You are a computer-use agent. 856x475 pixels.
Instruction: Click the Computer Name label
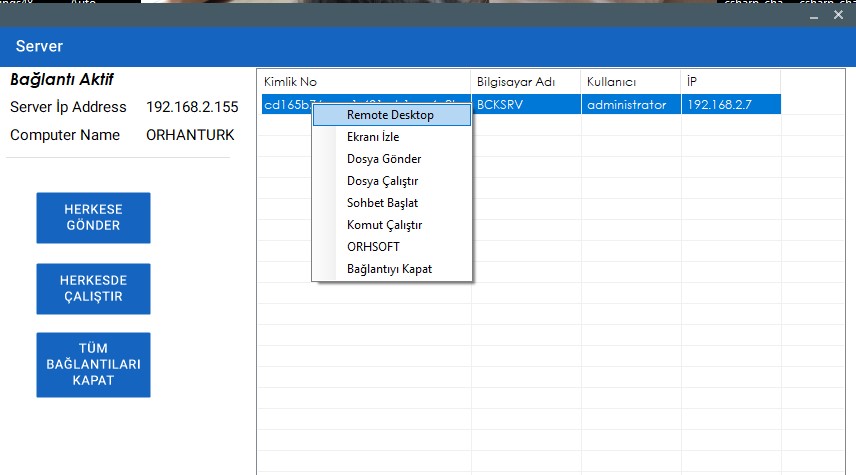tap(65, 135)
